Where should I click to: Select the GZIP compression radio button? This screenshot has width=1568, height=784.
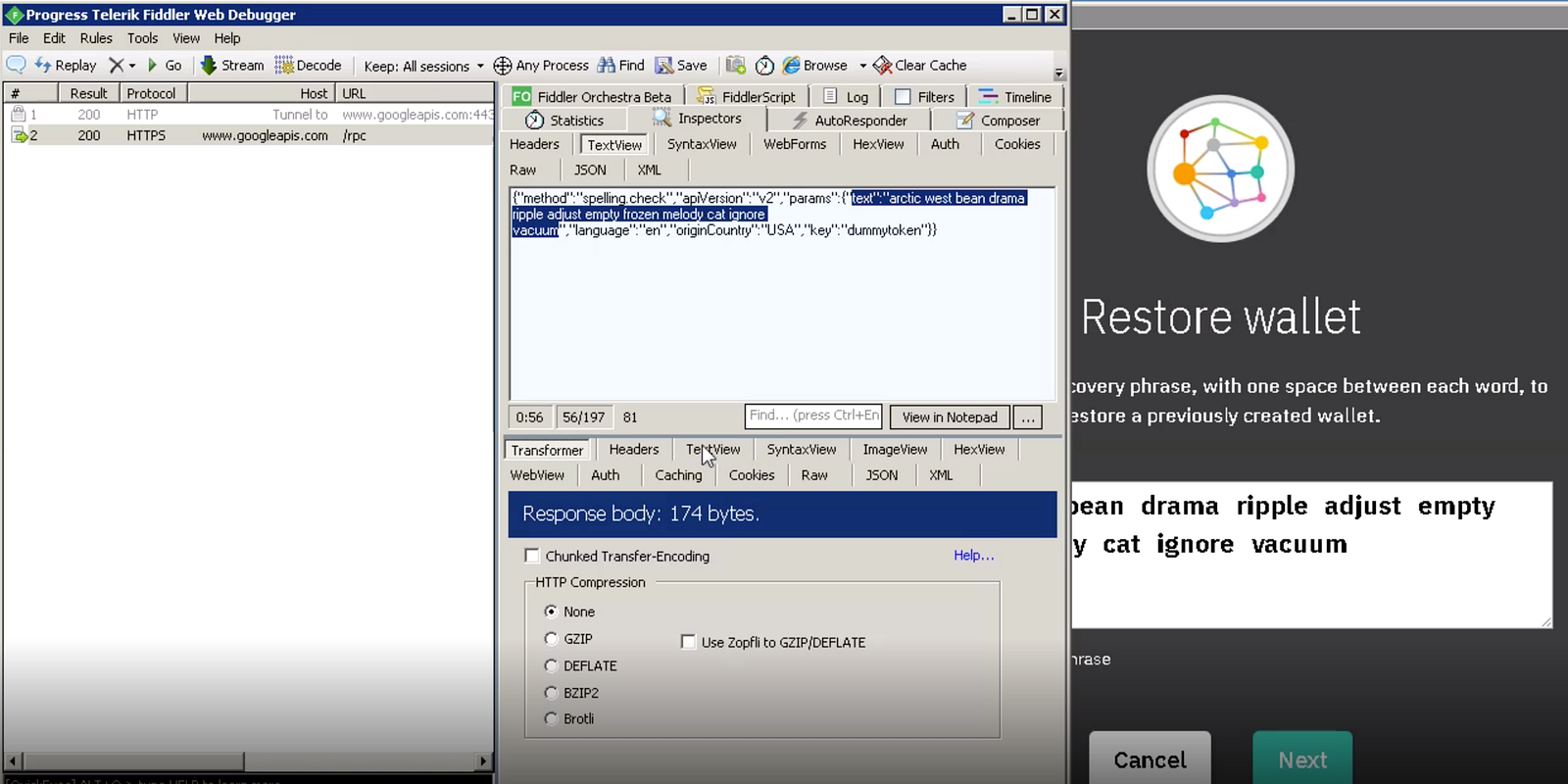[x=551, y=638]
